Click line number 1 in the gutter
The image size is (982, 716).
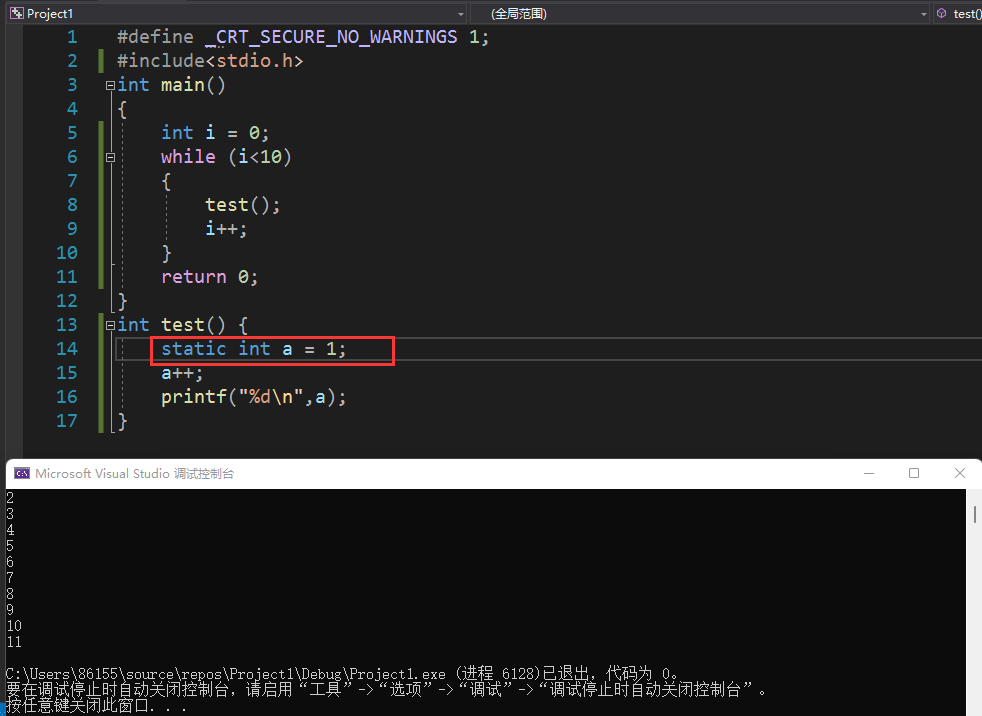pos(72,37)
